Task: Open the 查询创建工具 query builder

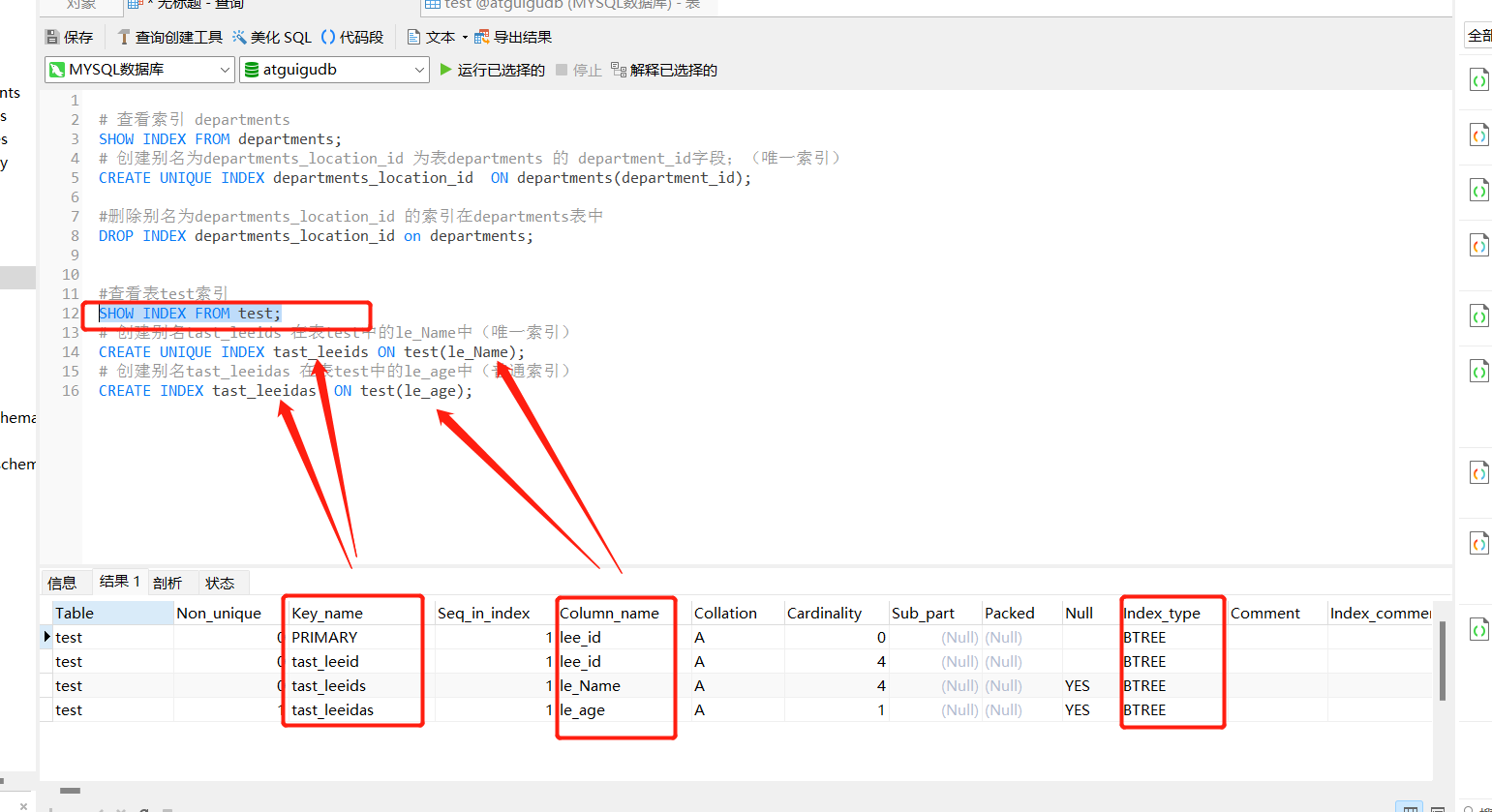Action: click(169, 38)
